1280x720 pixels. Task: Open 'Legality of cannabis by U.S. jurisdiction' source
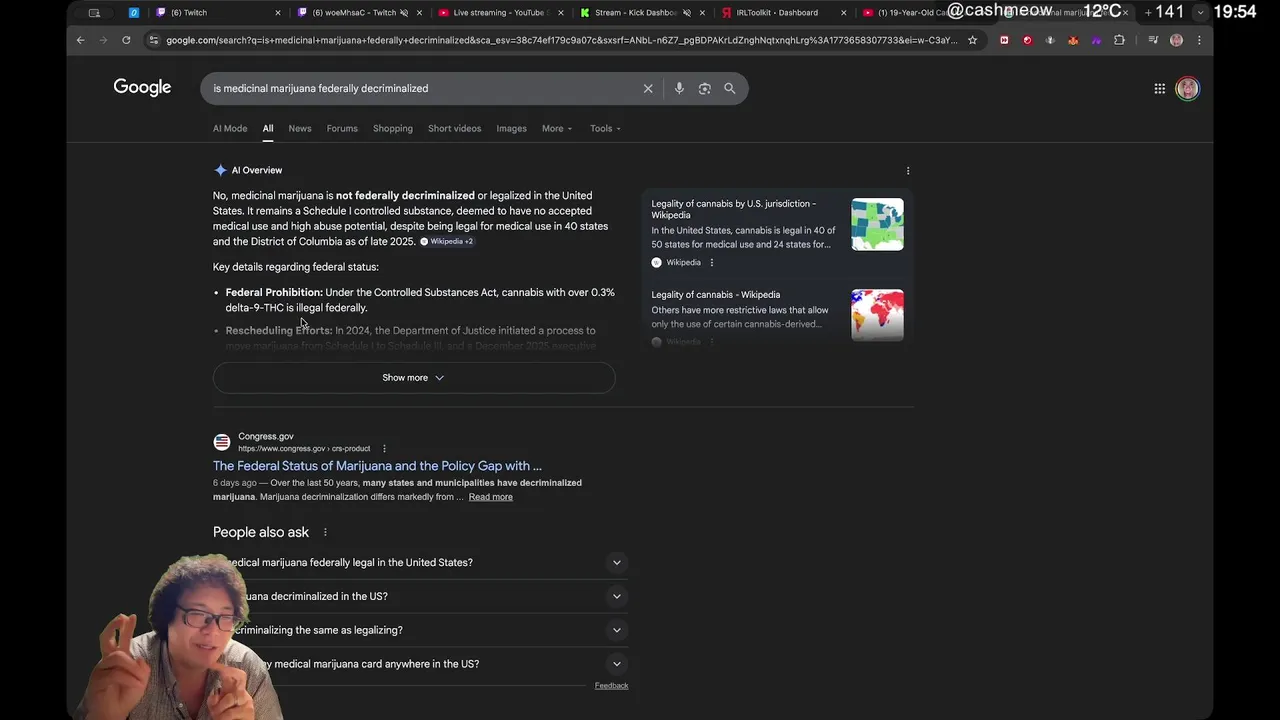733,209
